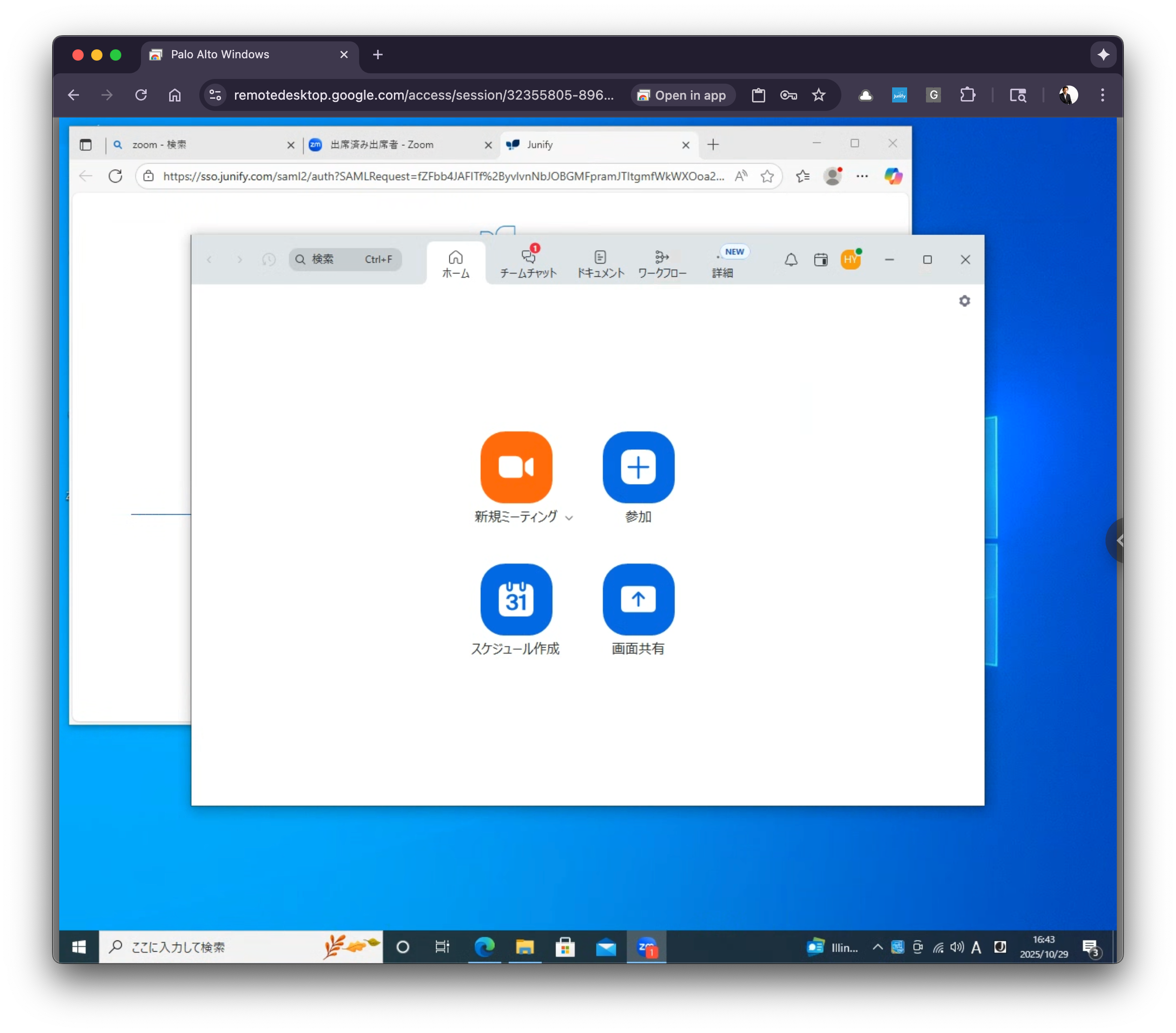This screenshot has width=1176, height=1033.
Task: Click Open in app button in Chrome
Action: coord(683,95)
